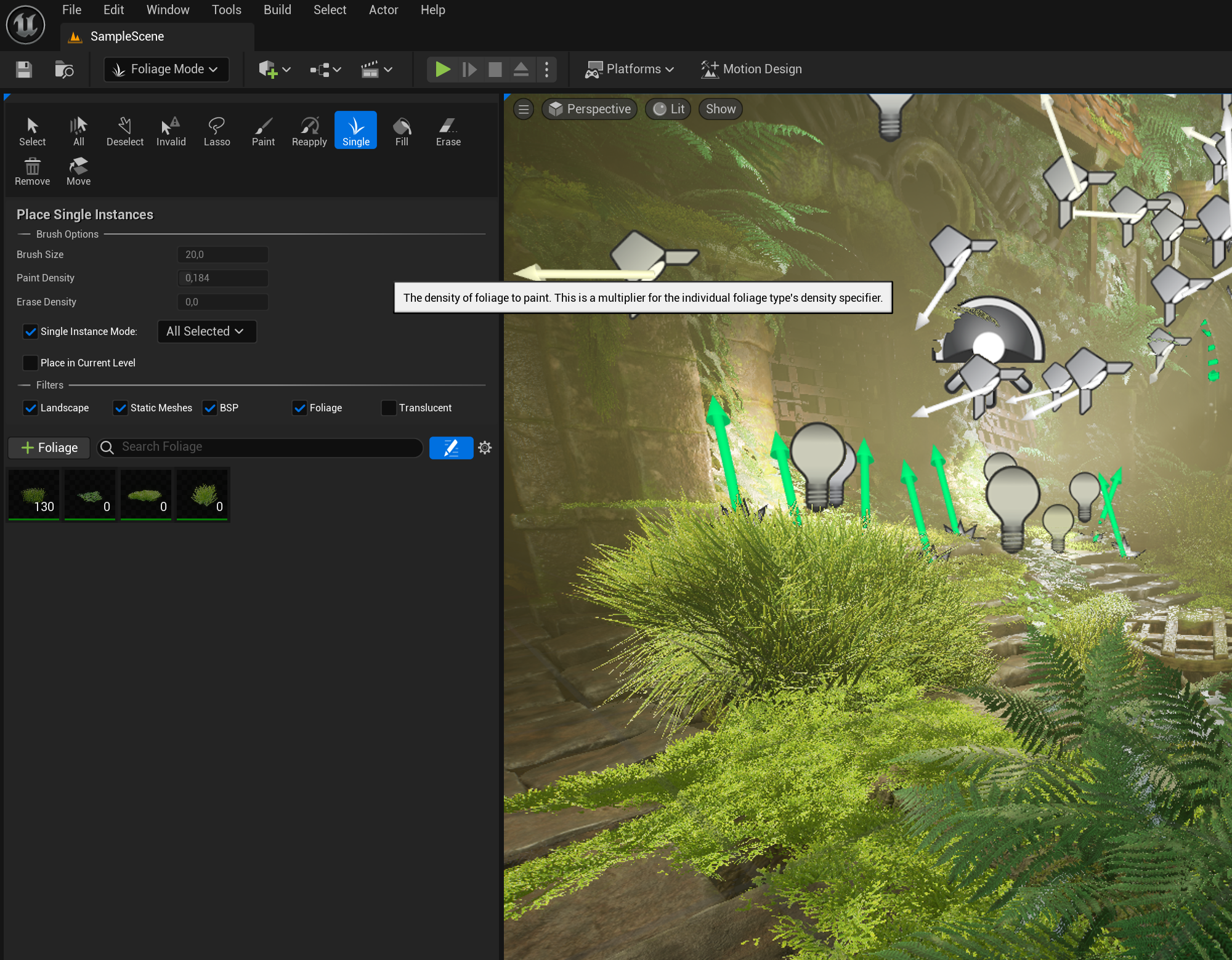Viewport: 1232px width, 960px height.
Task: Open the Platforms dropdown menu
Action: coord(630,69)
